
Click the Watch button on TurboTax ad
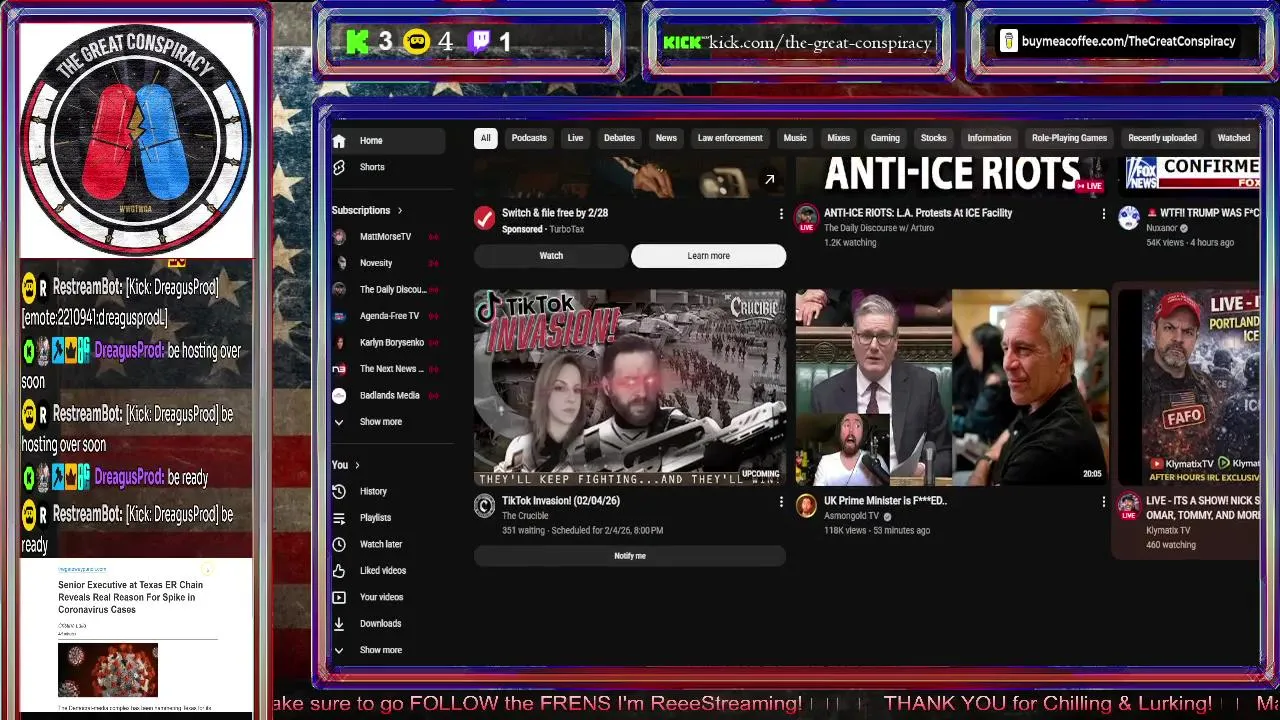[x=551, y=256]
